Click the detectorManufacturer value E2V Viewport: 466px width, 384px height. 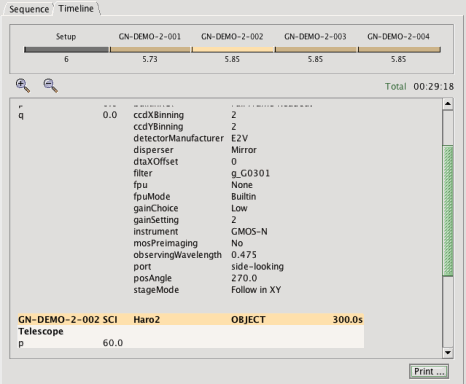[x=240, y=138]
